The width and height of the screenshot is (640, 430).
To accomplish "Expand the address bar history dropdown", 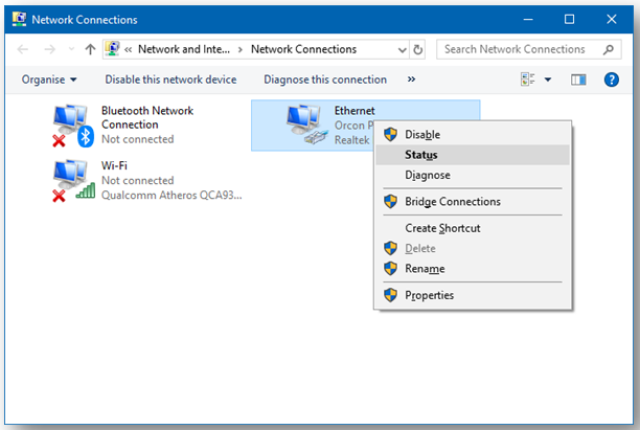I will [x=402, y=50].
